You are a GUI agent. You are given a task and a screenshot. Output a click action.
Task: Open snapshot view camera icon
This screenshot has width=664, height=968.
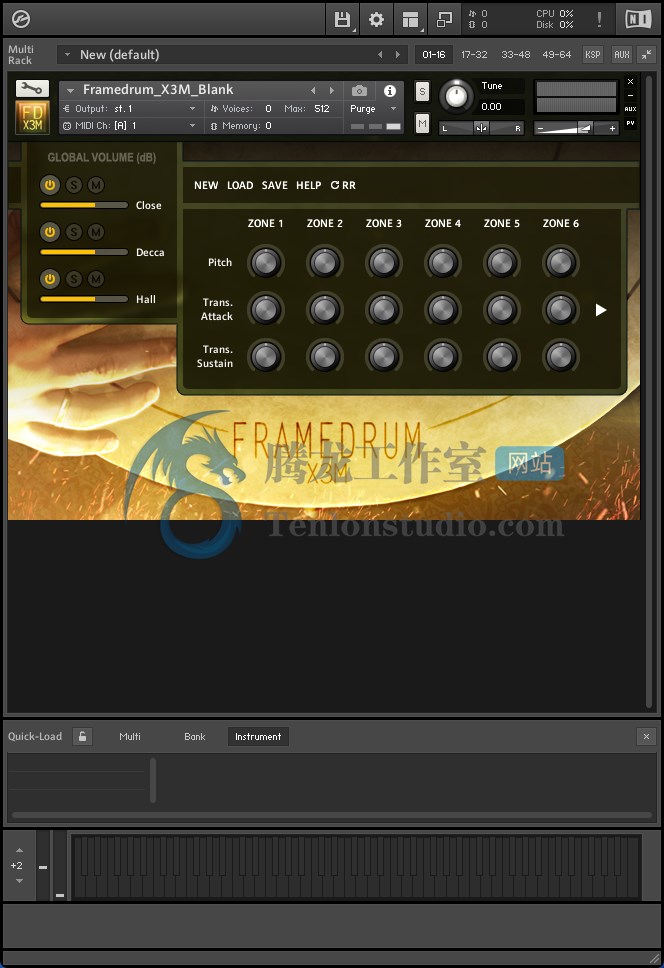tap(360, 91)
